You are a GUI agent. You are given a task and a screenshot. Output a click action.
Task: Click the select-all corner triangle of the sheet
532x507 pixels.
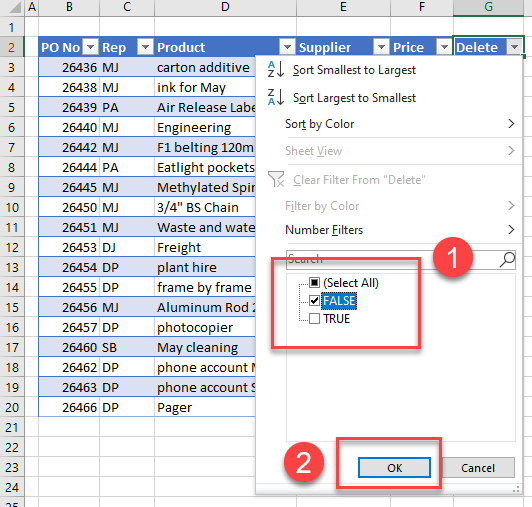pyautogui.click(x=14, y=7)
